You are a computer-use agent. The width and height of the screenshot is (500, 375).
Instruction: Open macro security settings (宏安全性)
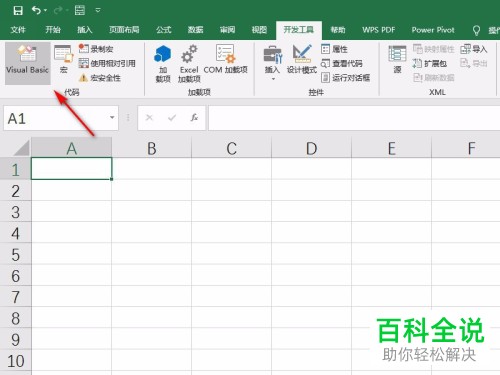coord(100,78)
